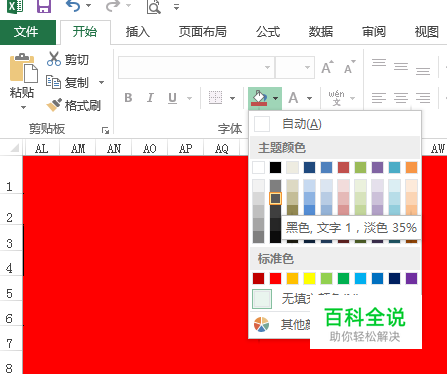The height and width of the screenshot is (374, 447).
Task: Expand the 粘贴 options arrow
Action: 23,107
